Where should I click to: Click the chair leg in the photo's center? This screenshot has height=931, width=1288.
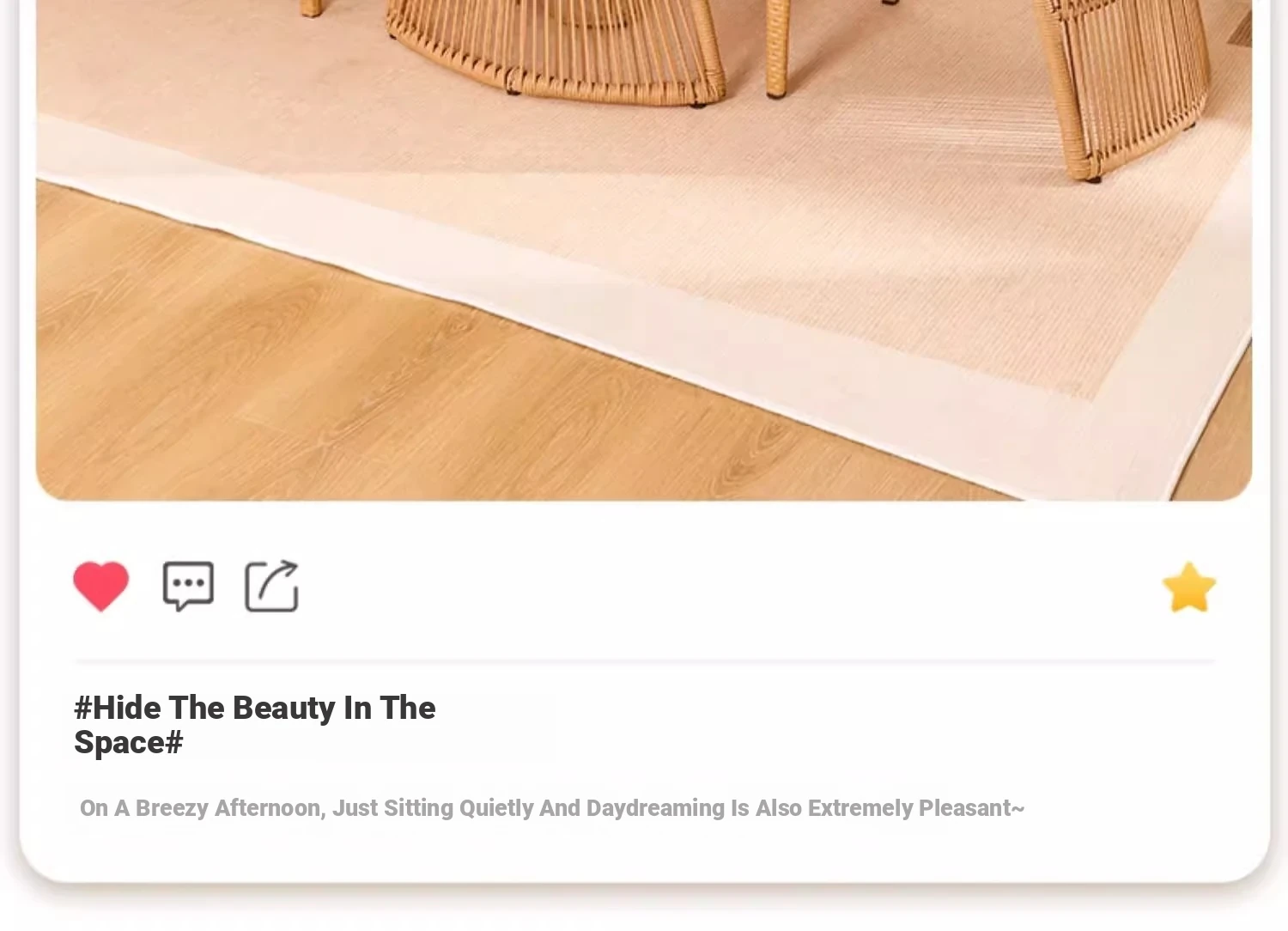click(777, 47)
